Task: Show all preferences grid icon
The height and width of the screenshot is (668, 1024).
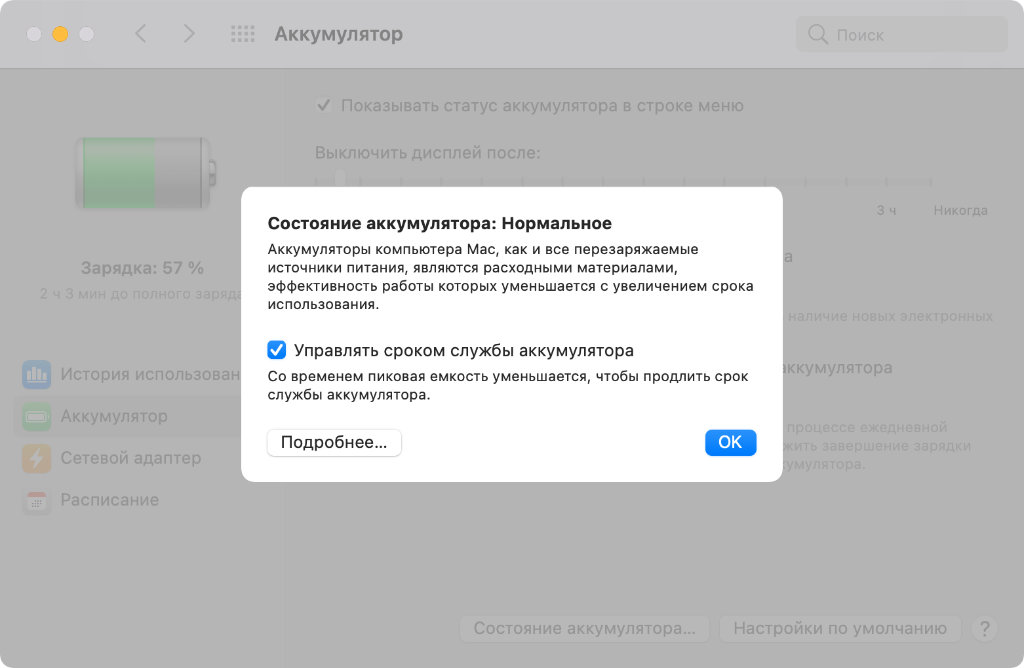Action: 243,34
